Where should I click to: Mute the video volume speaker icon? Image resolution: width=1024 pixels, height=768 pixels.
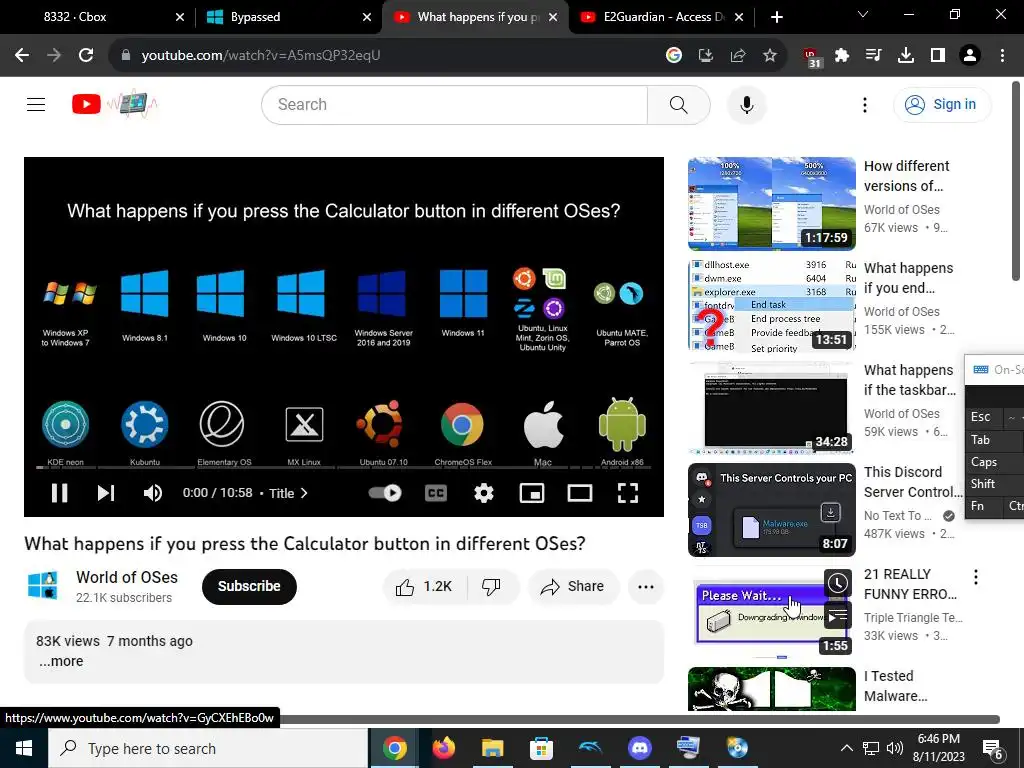pyautogui.click(x=153, y=493)
